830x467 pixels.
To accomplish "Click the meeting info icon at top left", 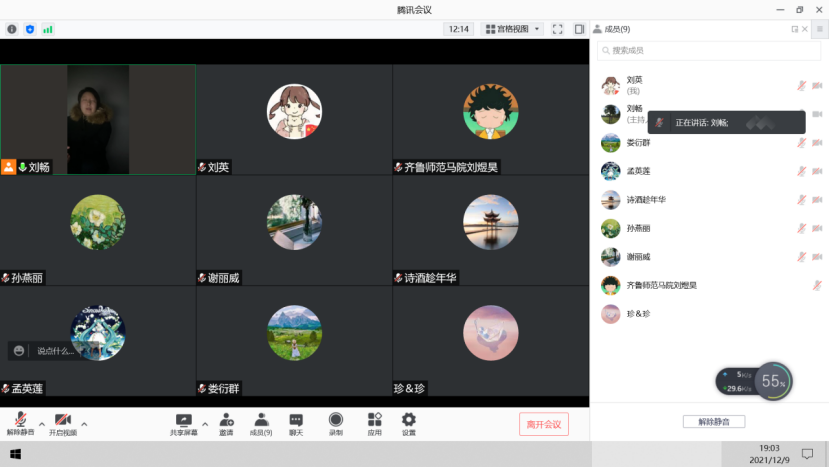I will [x=12, y=29].
